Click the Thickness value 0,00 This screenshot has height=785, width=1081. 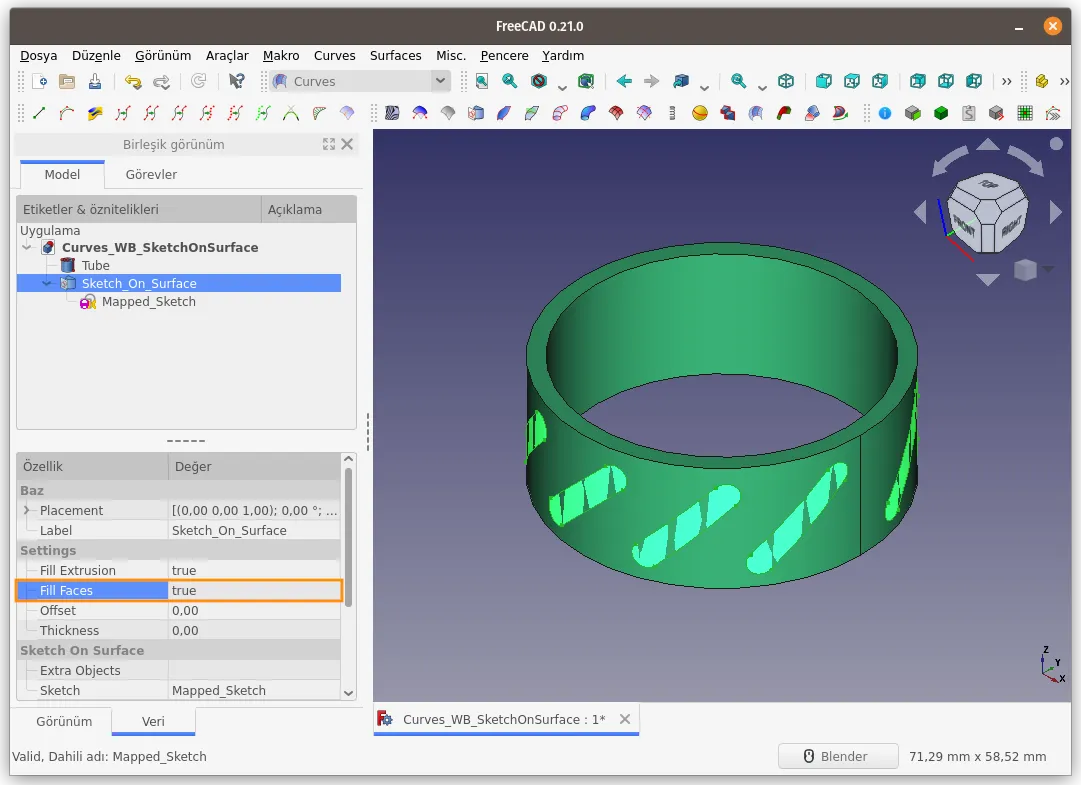(x=254, y=630)
